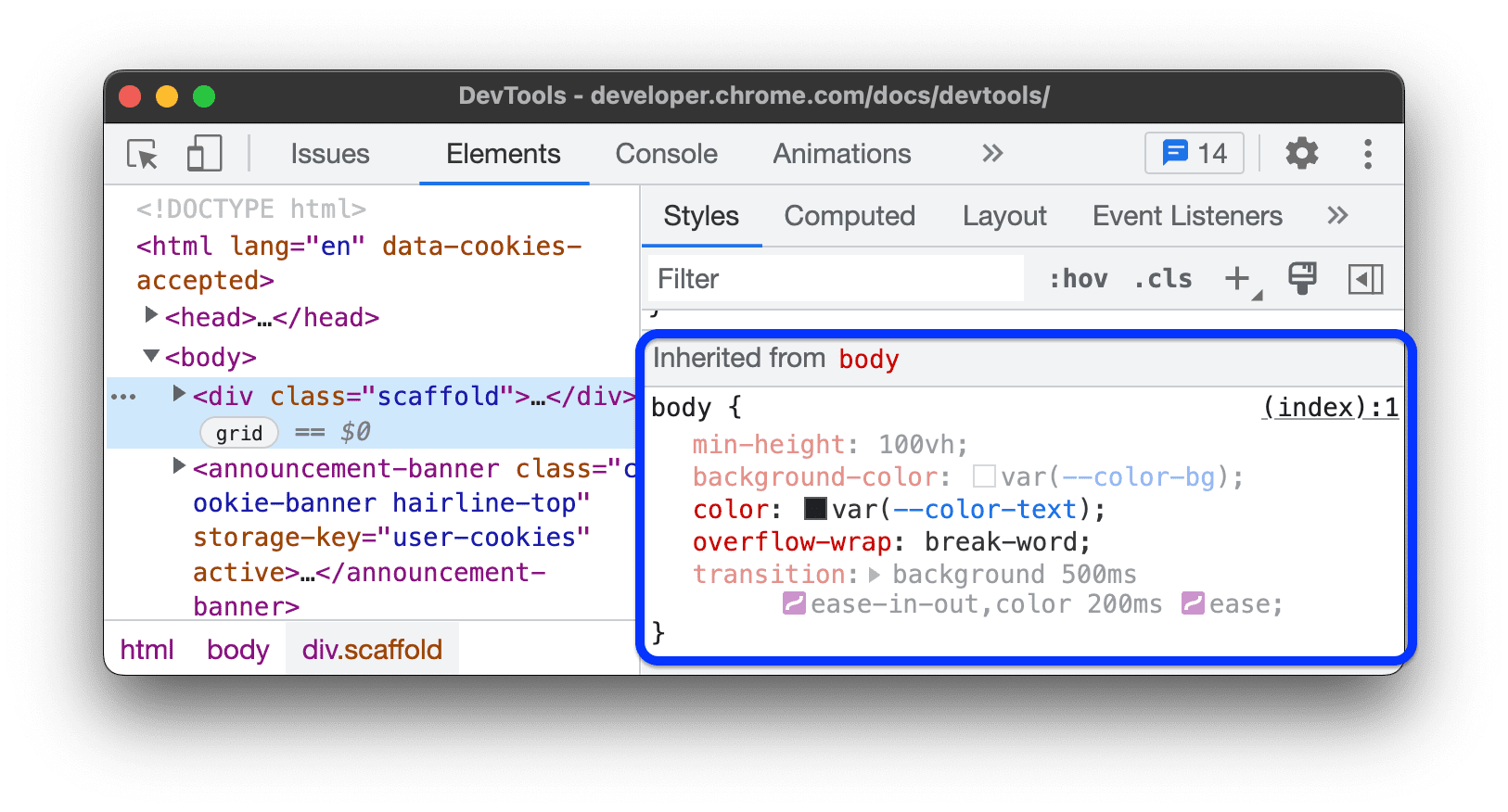1508x812 pixels.
Task: Toggle the computed styles sidebar icon
Action: point(1365,278)
